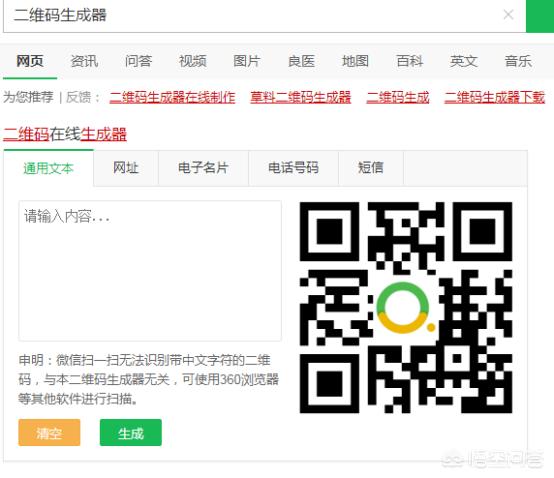
Task: Select the 网址 QR type tab
Action: pos(126,168)
